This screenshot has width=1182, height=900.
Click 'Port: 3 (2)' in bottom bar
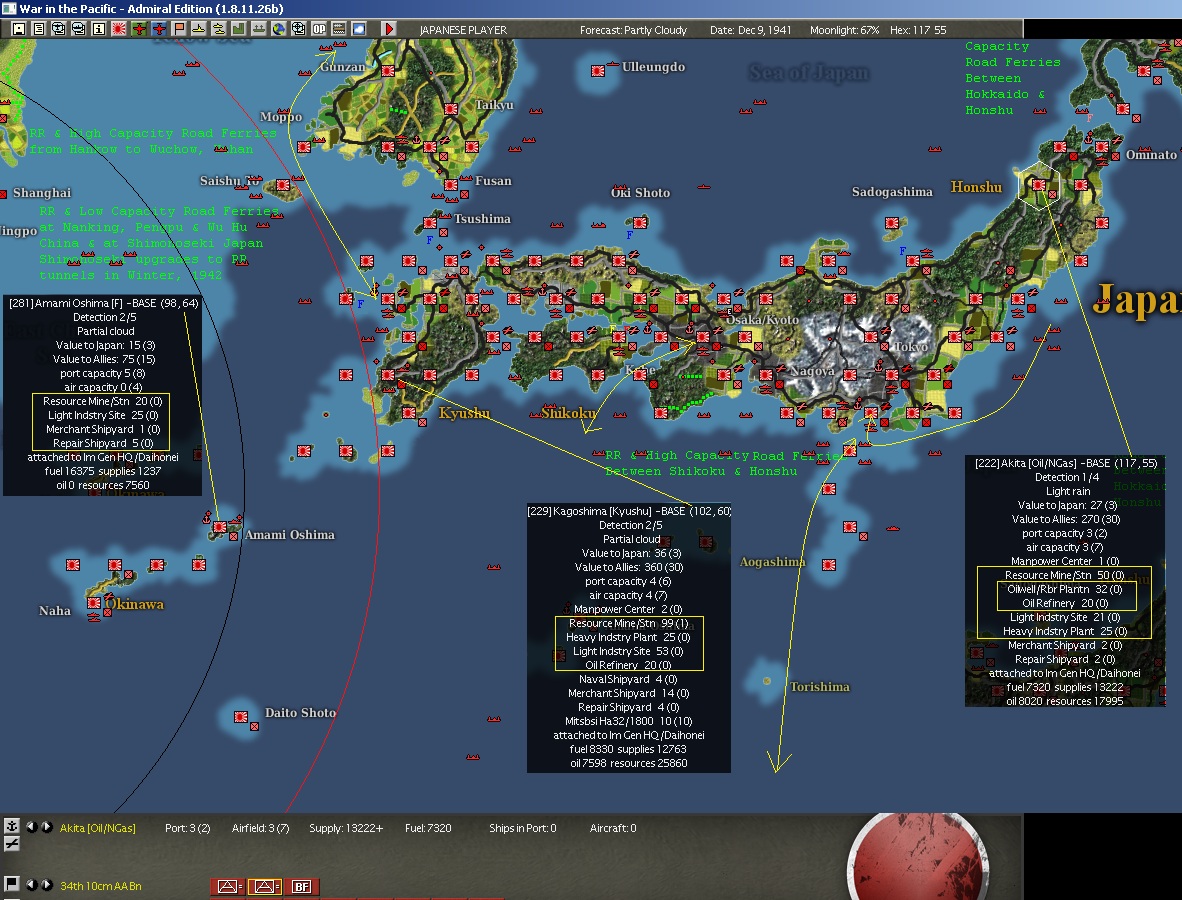tap(188, 828)
